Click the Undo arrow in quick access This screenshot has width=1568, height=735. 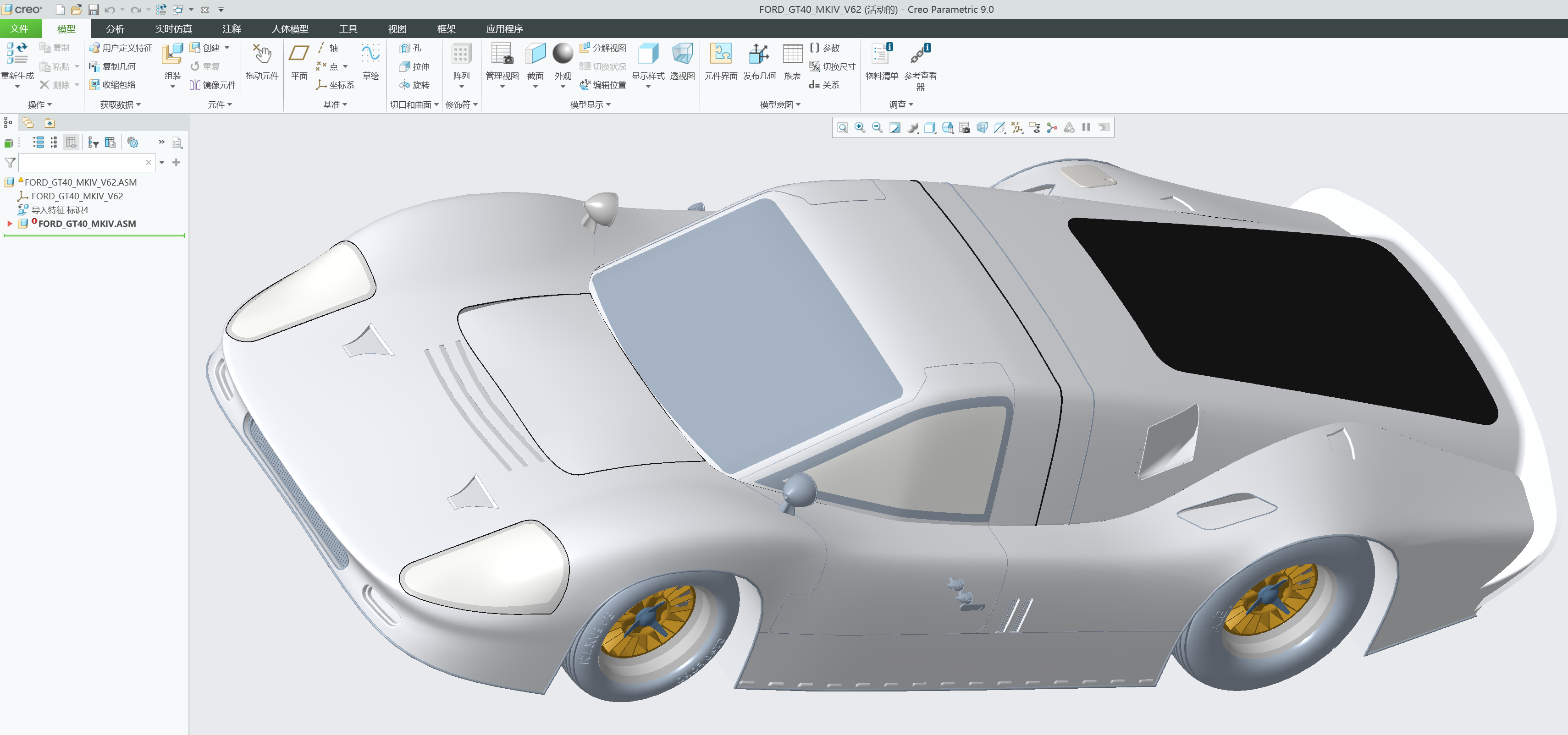coord(110,10)
